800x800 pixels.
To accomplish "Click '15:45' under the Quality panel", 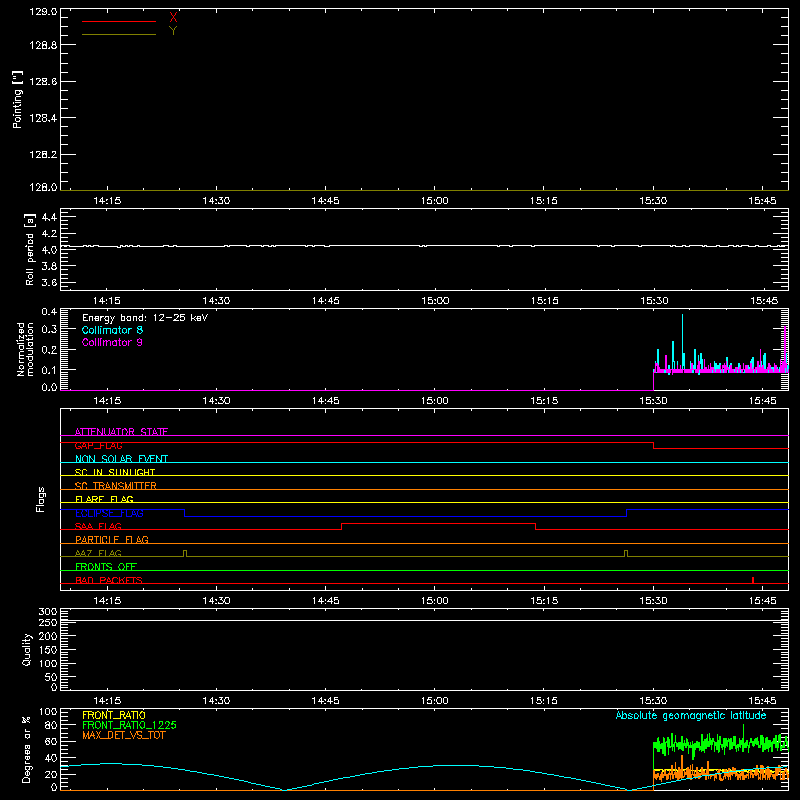I will pos(762,701).
